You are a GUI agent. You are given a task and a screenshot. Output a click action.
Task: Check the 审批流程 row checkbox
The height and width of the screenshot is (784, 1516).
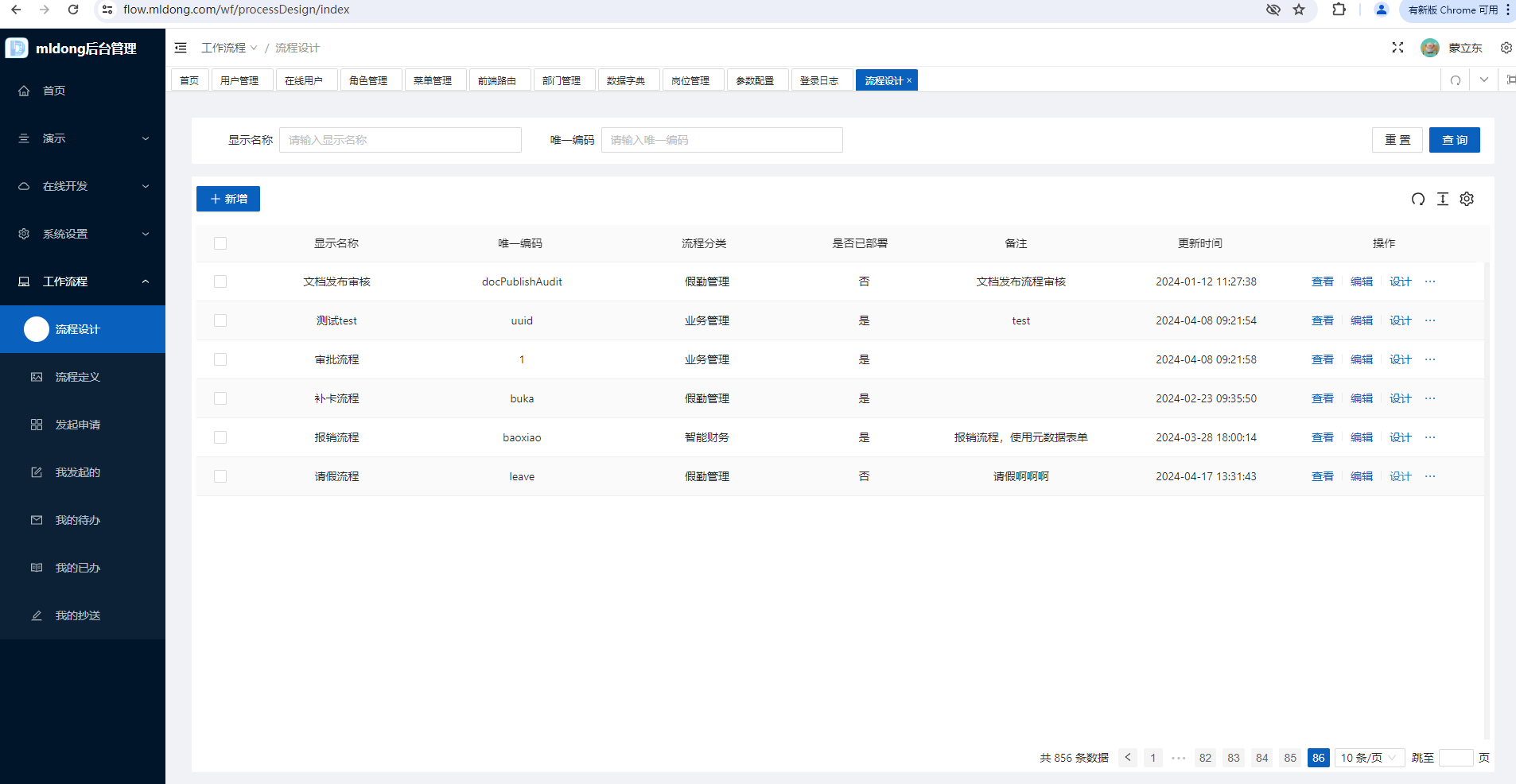coord(220,359)
